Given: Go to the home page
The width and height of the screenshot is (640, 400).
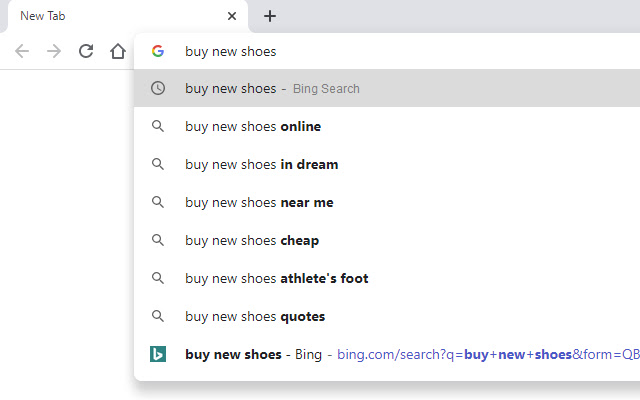Looking at the screenshot, I should [x=118, y=51].
